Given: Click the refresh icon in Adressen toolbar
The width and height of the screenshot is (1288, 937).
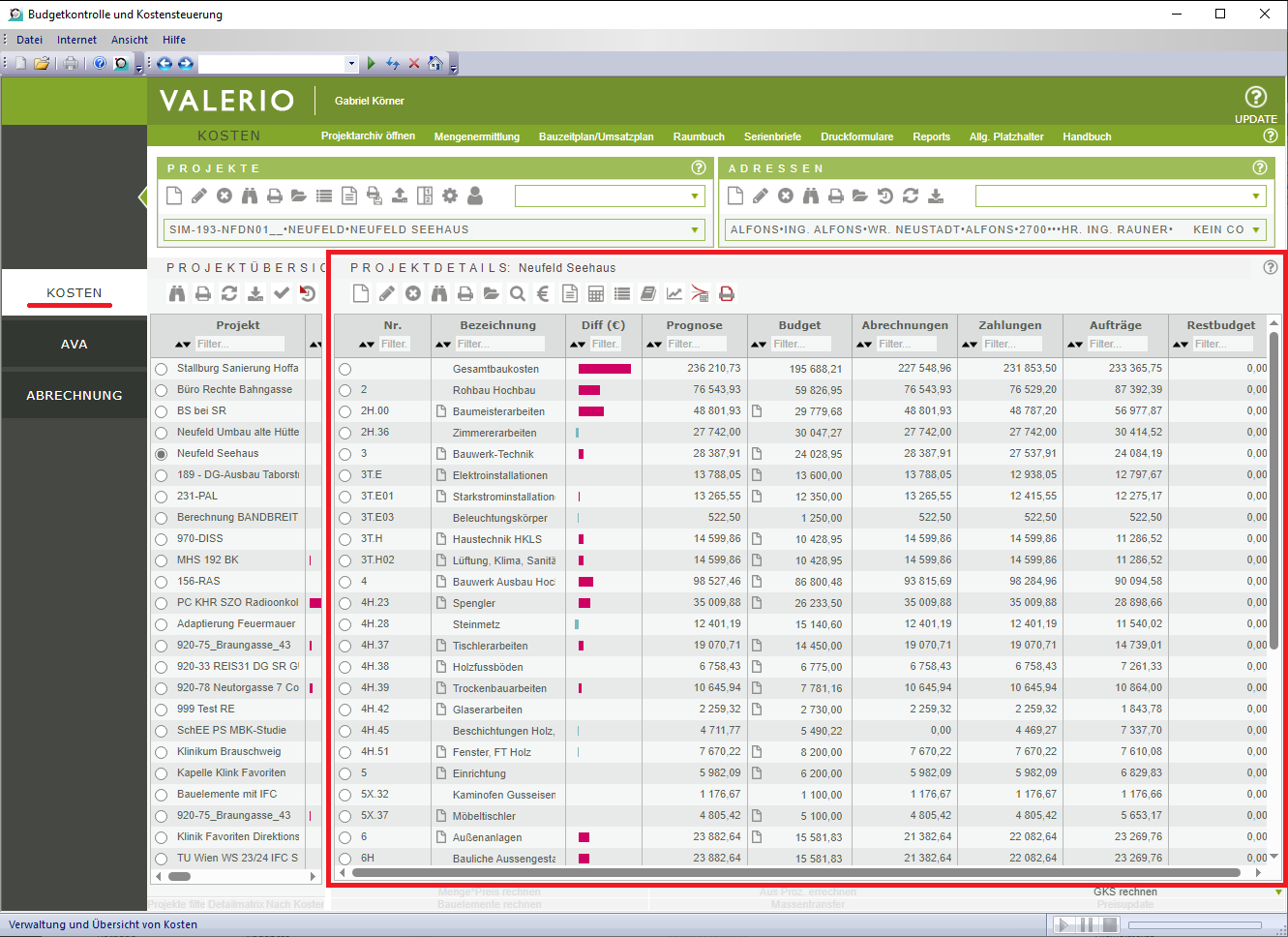Looking at the screenshot, I should (x=911, y=196).
